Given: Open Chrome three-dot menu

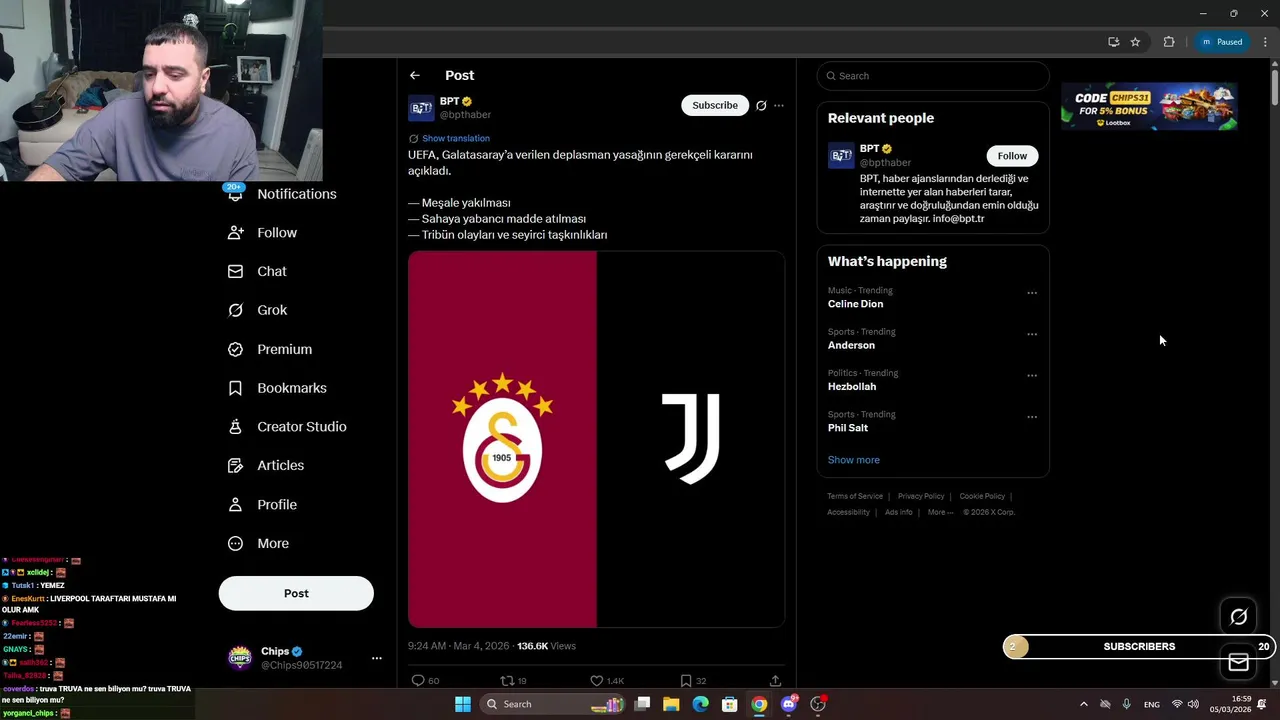Looking at the screenshot, I should 1265,42.
